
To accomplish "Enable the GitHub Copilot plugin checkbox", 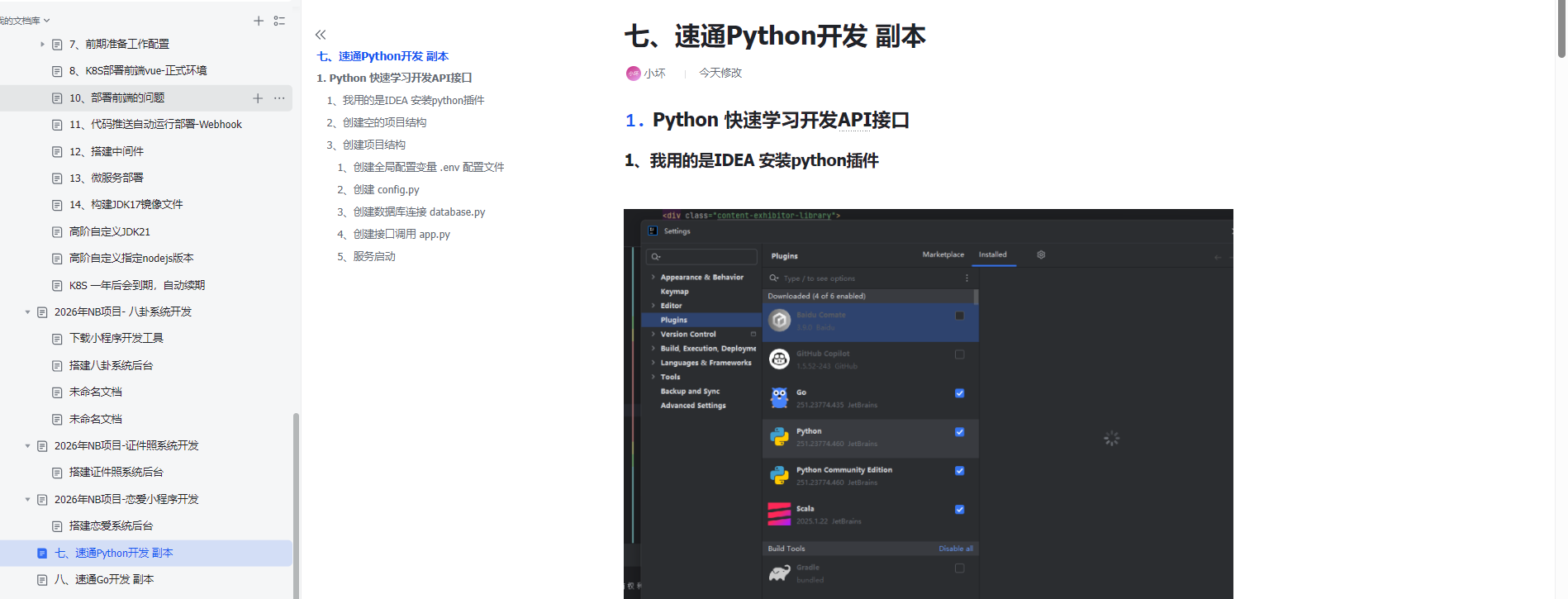I will click(x=959, y=354).
